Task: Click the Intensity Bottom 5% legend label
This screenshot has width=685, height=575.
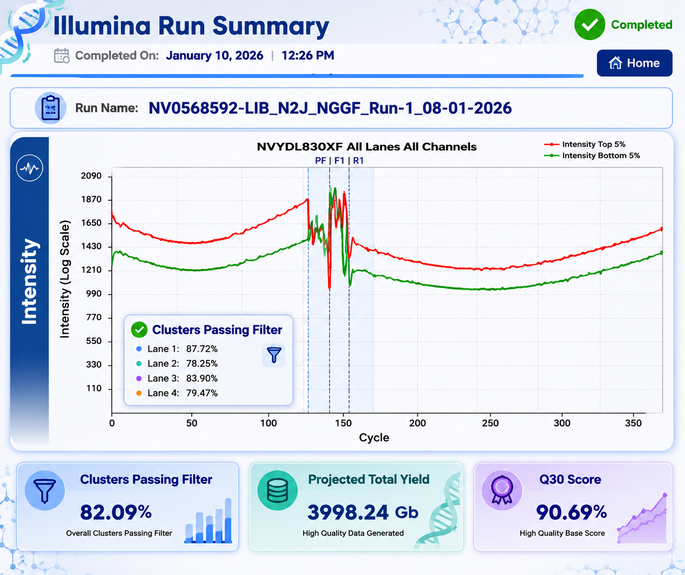Action: [x=601, y=156]
